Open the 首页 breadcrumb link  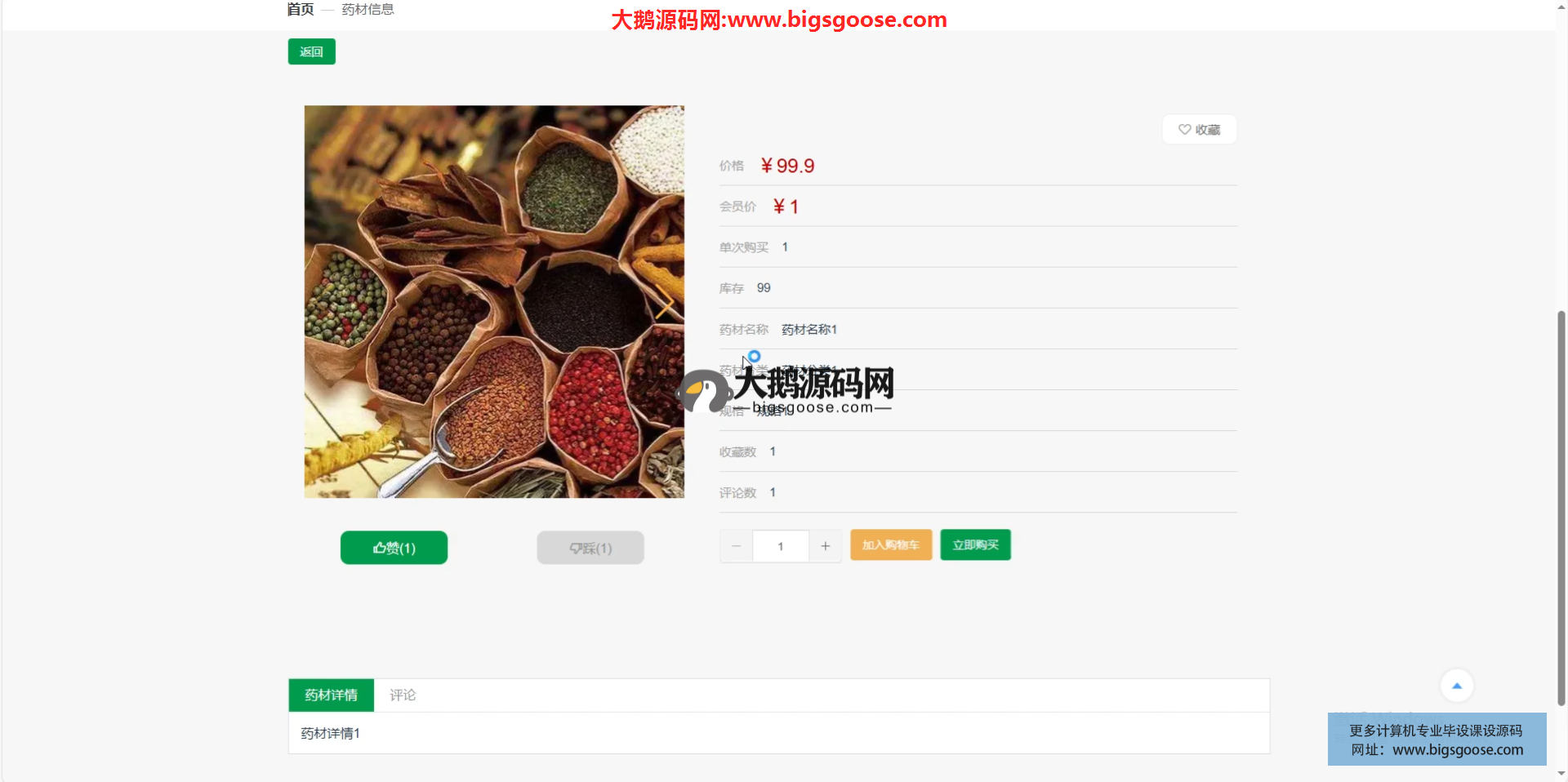click(x=301, y=10)
